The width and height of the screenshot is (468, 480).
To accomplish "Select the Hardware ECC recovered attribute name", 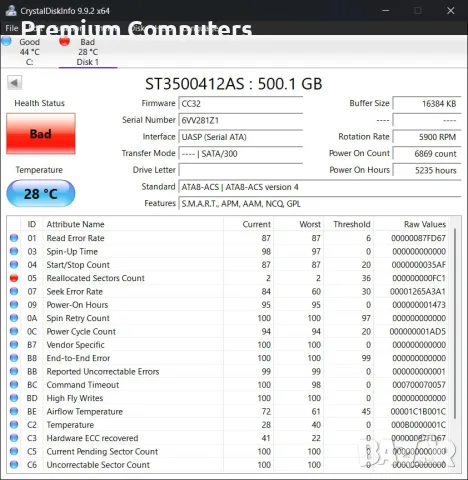I will [x=92, y=438].
